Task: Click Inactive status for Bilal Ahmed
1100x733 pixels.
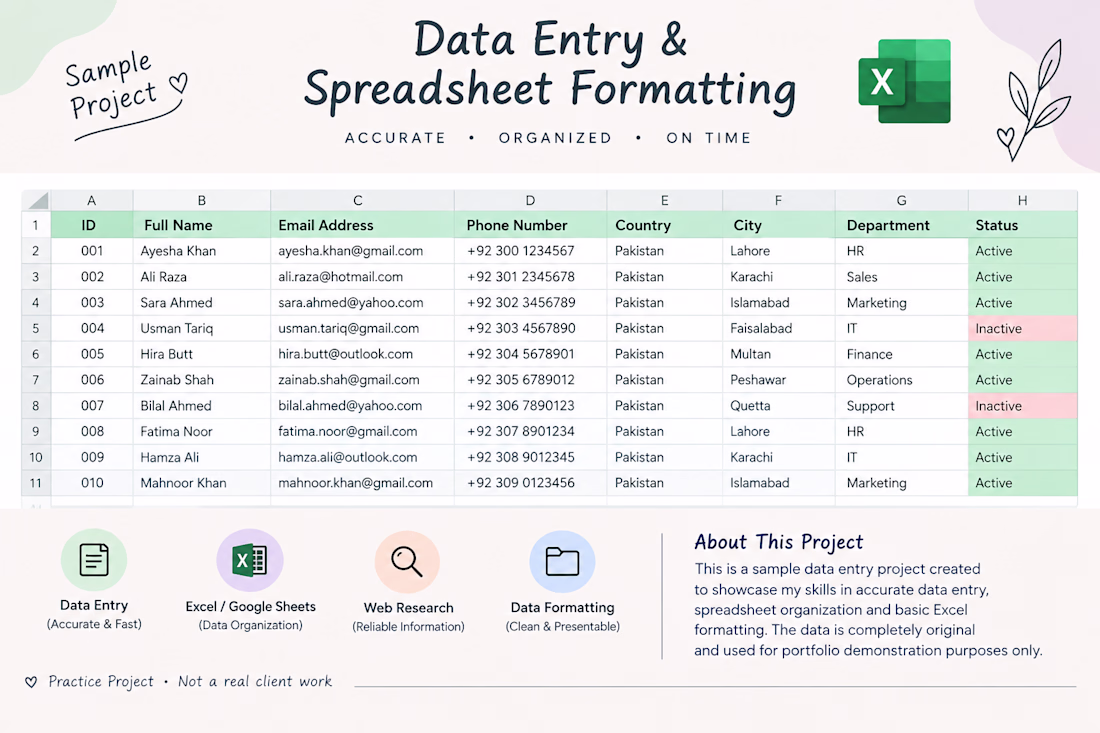Action: 1023,405
